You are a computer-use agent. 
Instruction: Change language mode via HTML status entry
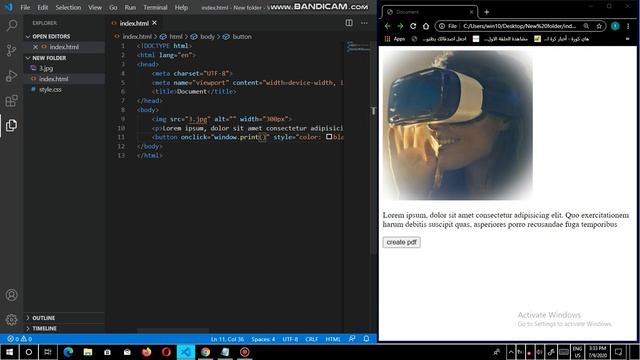[x=333, y=339]
